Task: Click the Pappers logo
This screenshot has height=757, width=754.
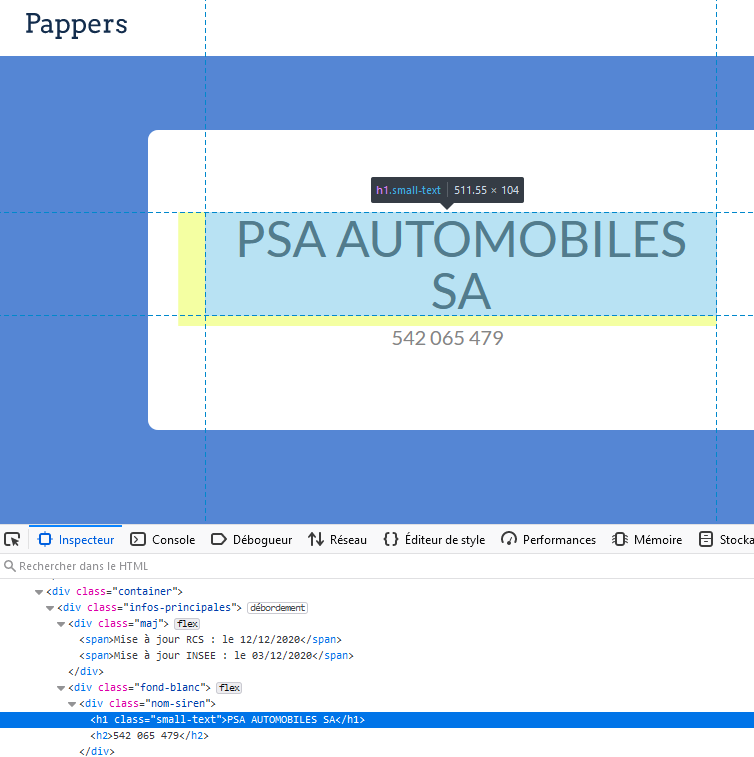Action: click(76, 24)
